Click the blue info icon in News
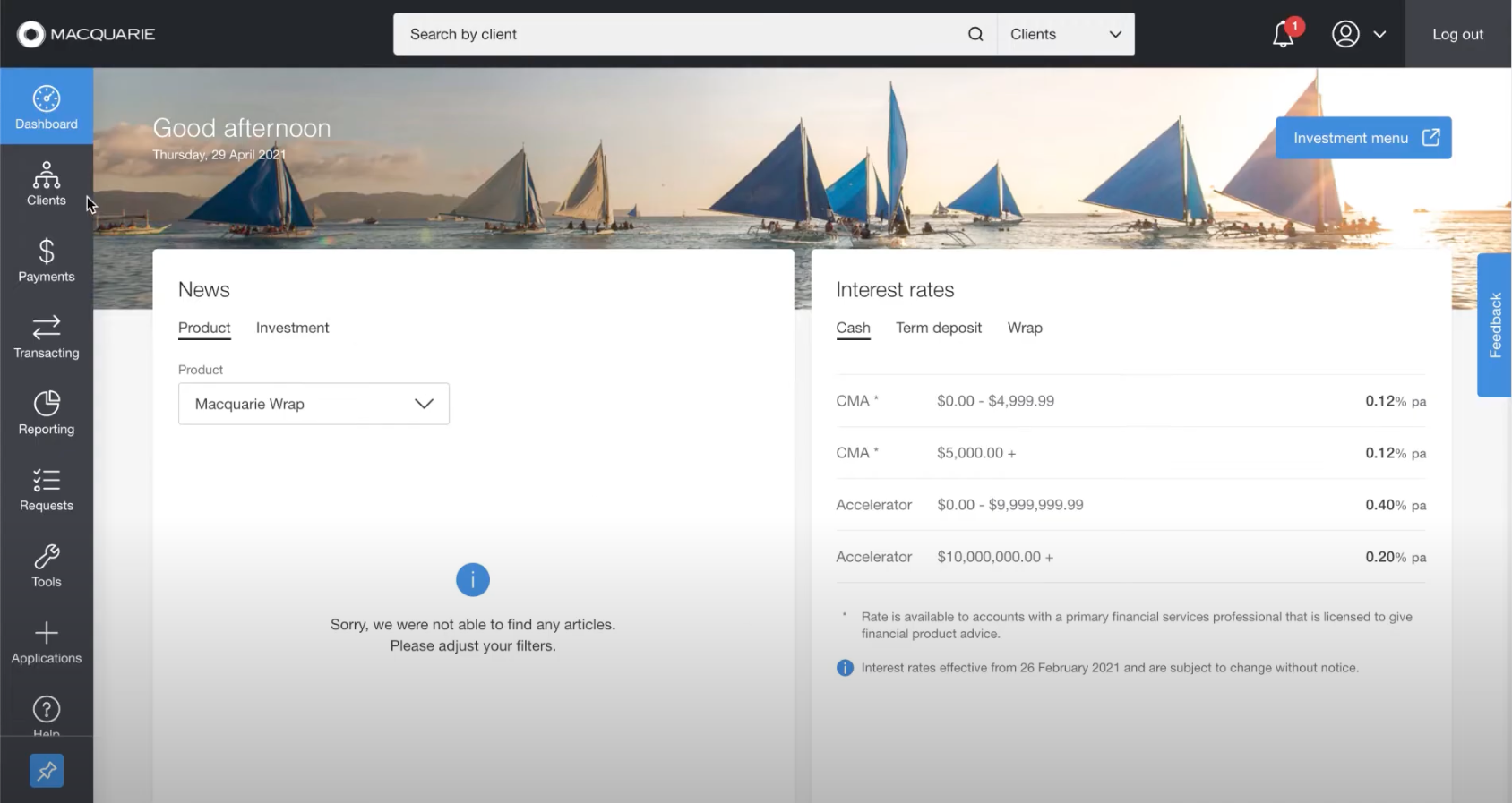The height and width of the screenshot is (803, 1512). pos(473,580)
